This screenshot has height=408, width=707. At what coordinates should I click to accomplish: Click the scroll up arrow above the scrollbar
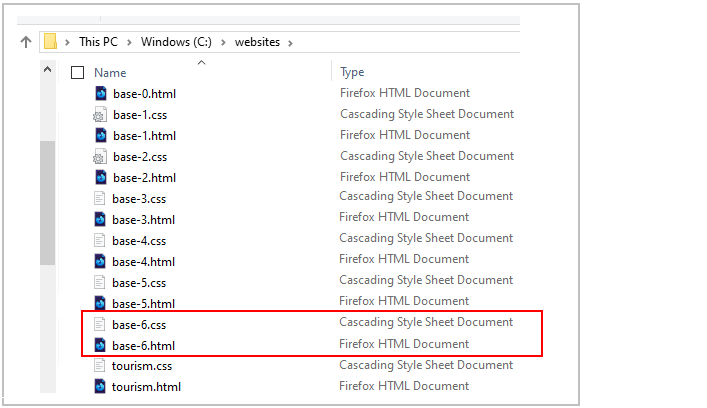click(x=47, y=69)
